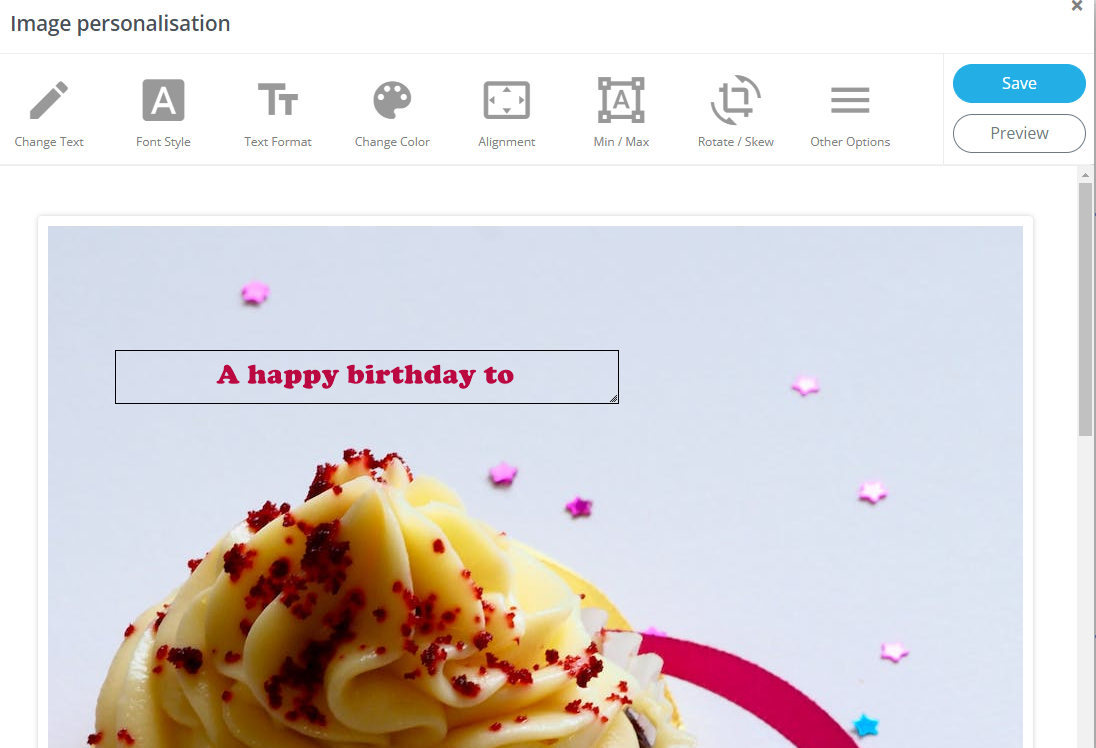
Task: Close the Image personalisation dialog
Action: click(x=1077, y=6)
